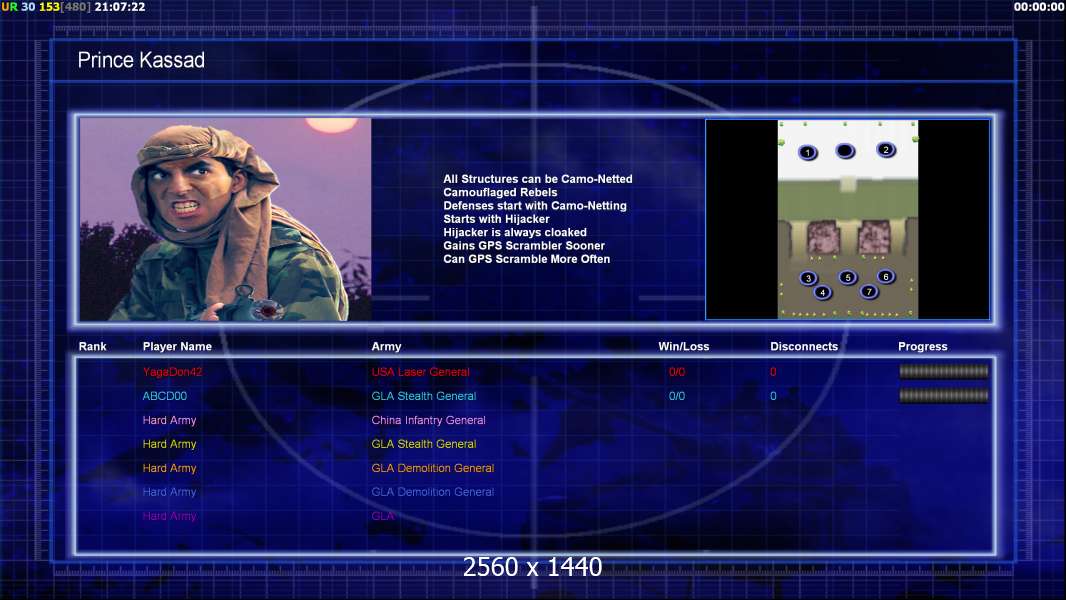Viewport: 1066px width, 600px height.
Task: Click the 00:00:00 timer readout
Action: point(1039,7)
